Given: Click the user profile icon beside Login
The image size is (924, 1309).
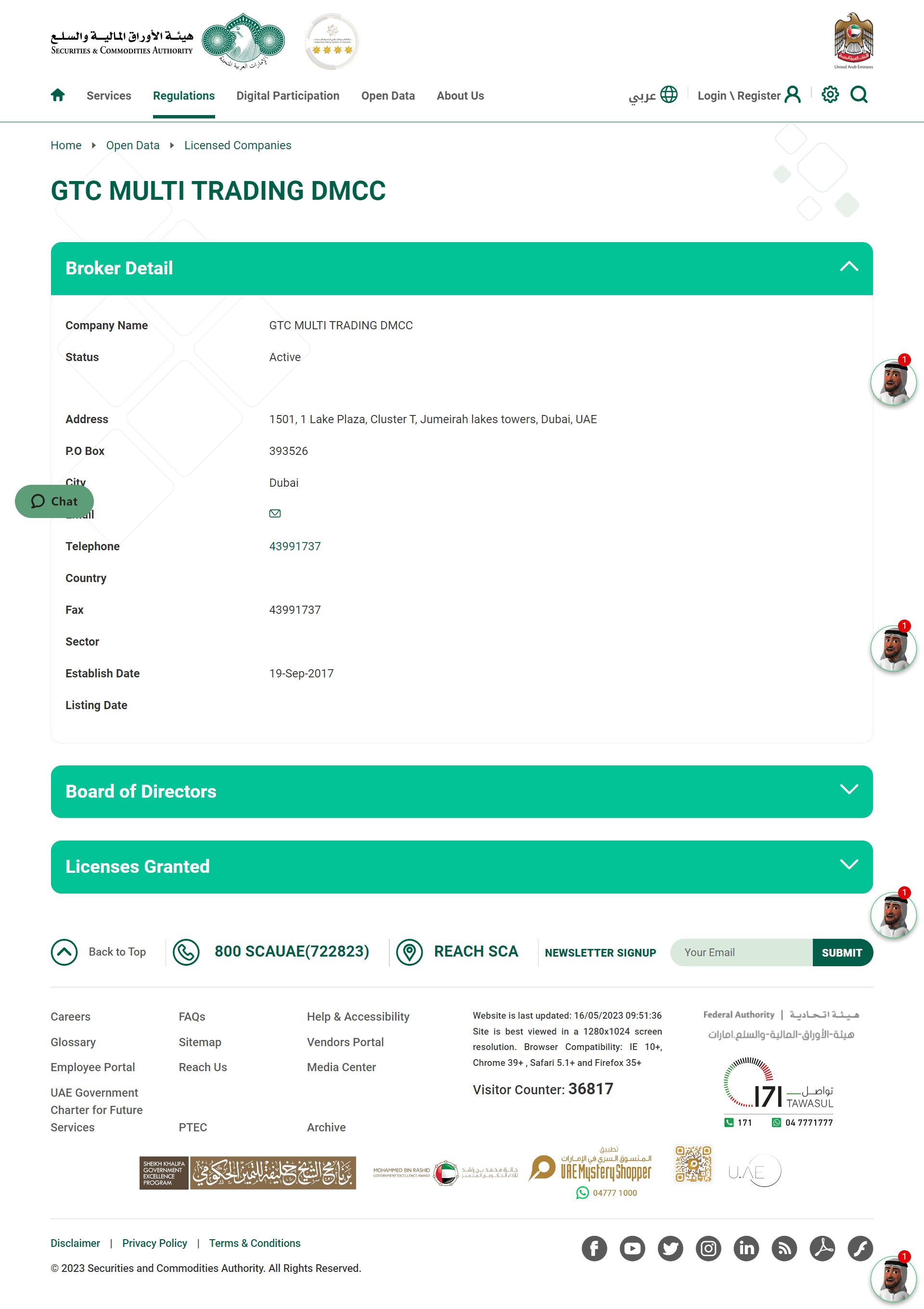Looking at the screenshot, I should (792, 95).
